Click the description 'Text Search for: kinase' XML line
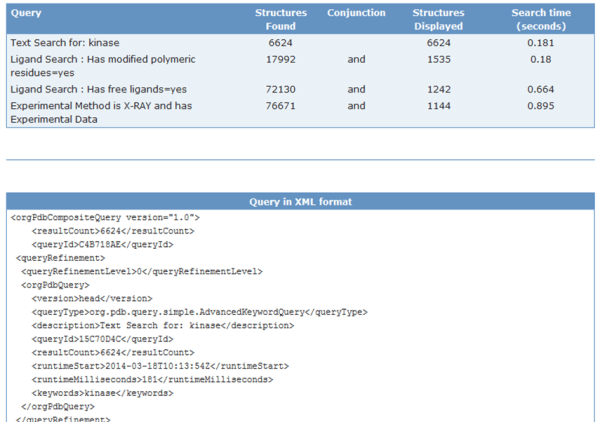 click(x=163, y=326)
